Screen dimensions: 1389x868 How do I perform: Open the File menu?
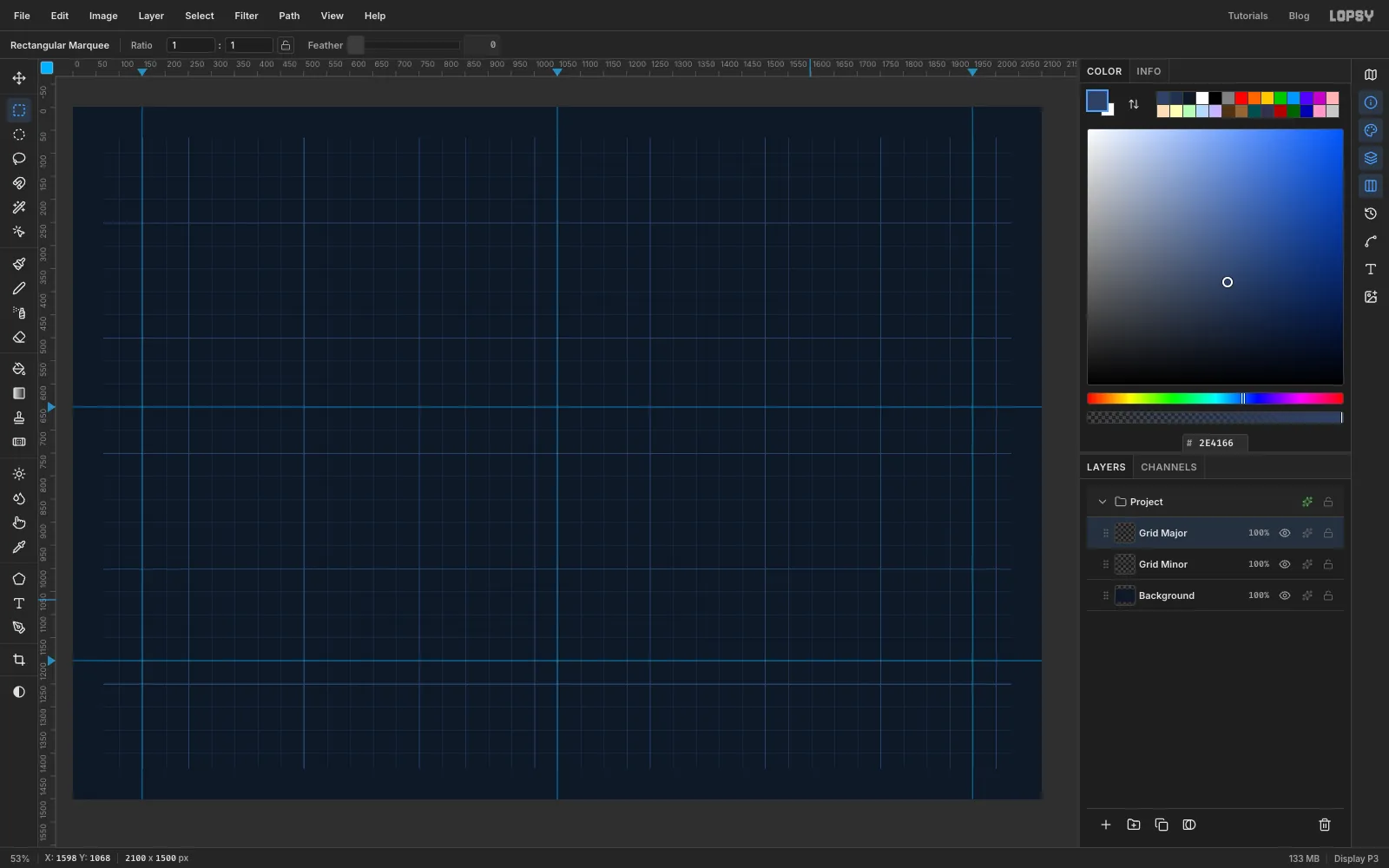(x=22, y=16)
